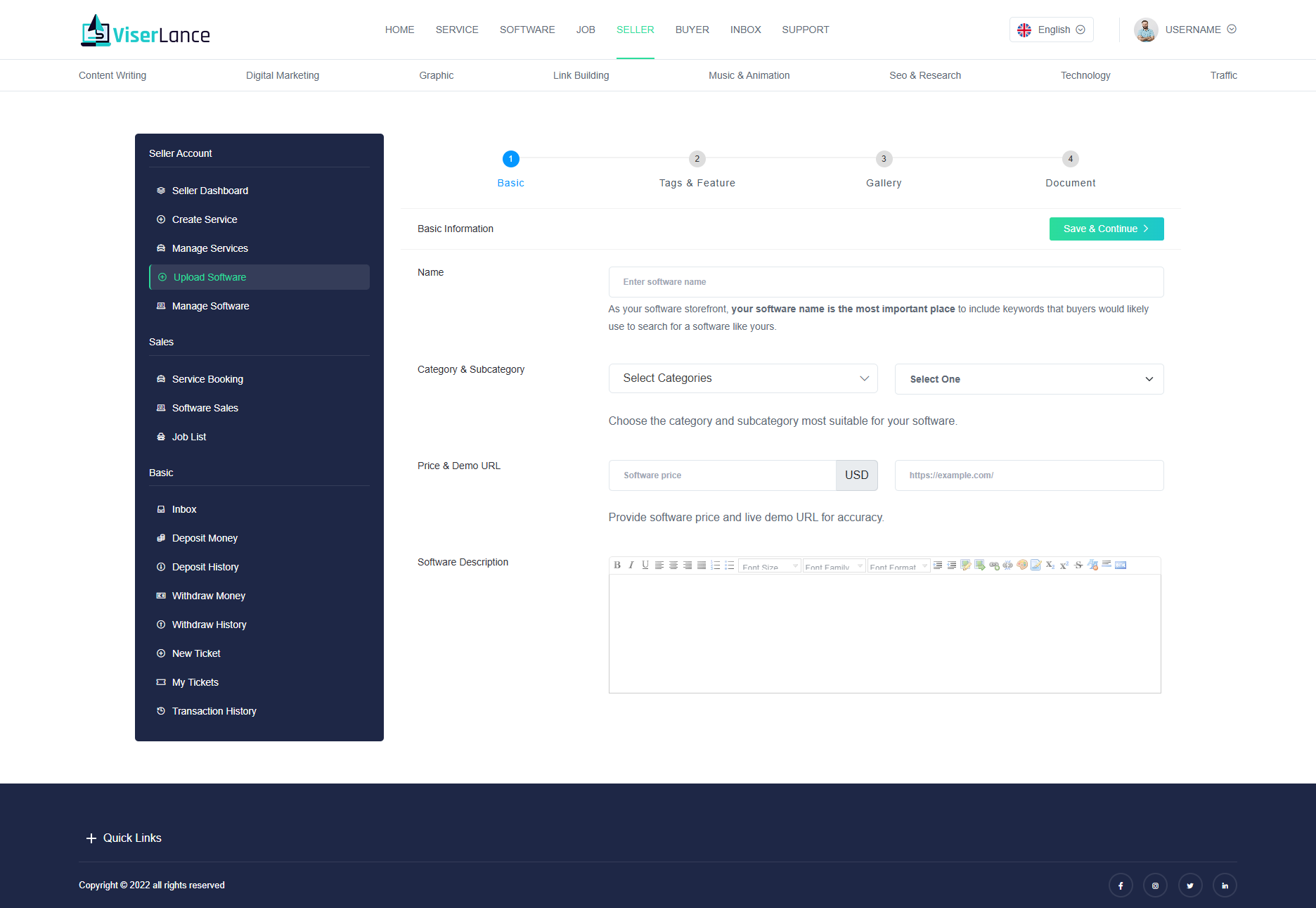Viewport: 1316px width, 908px height.
Task: Align description text left
Action: point(659,565)
